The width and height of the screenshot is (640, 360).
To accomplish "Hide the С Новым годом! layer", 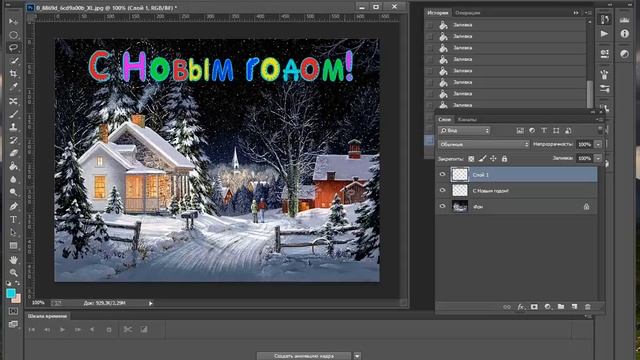I will 442,190.
